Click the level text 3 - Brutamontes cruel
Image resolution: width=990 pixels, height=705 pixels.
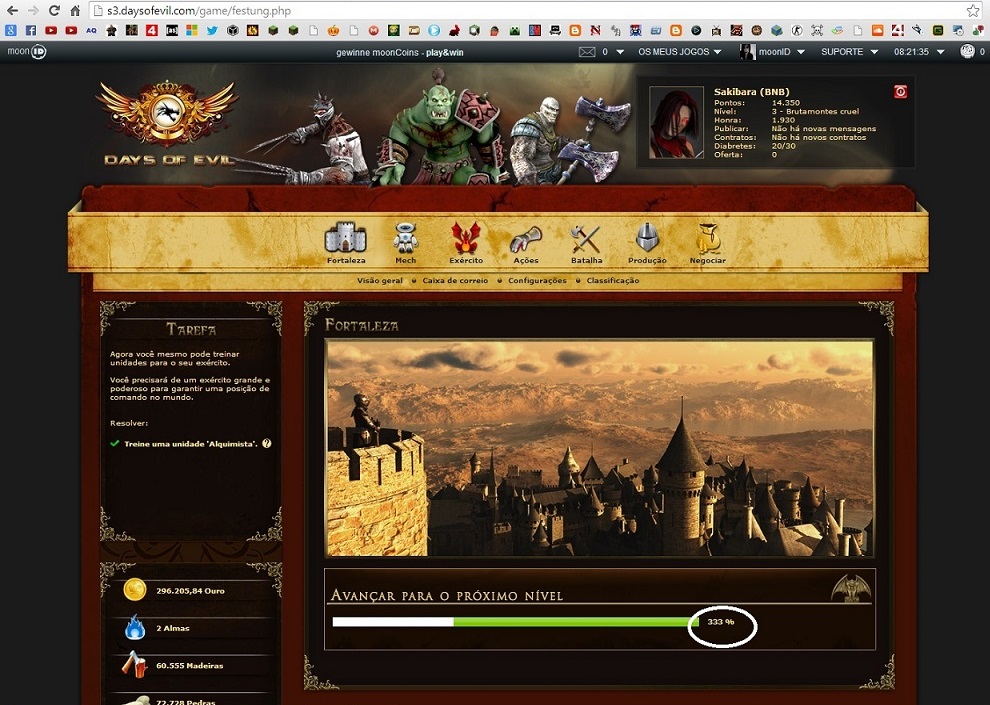pyautogui.click(x=815, y=112)
